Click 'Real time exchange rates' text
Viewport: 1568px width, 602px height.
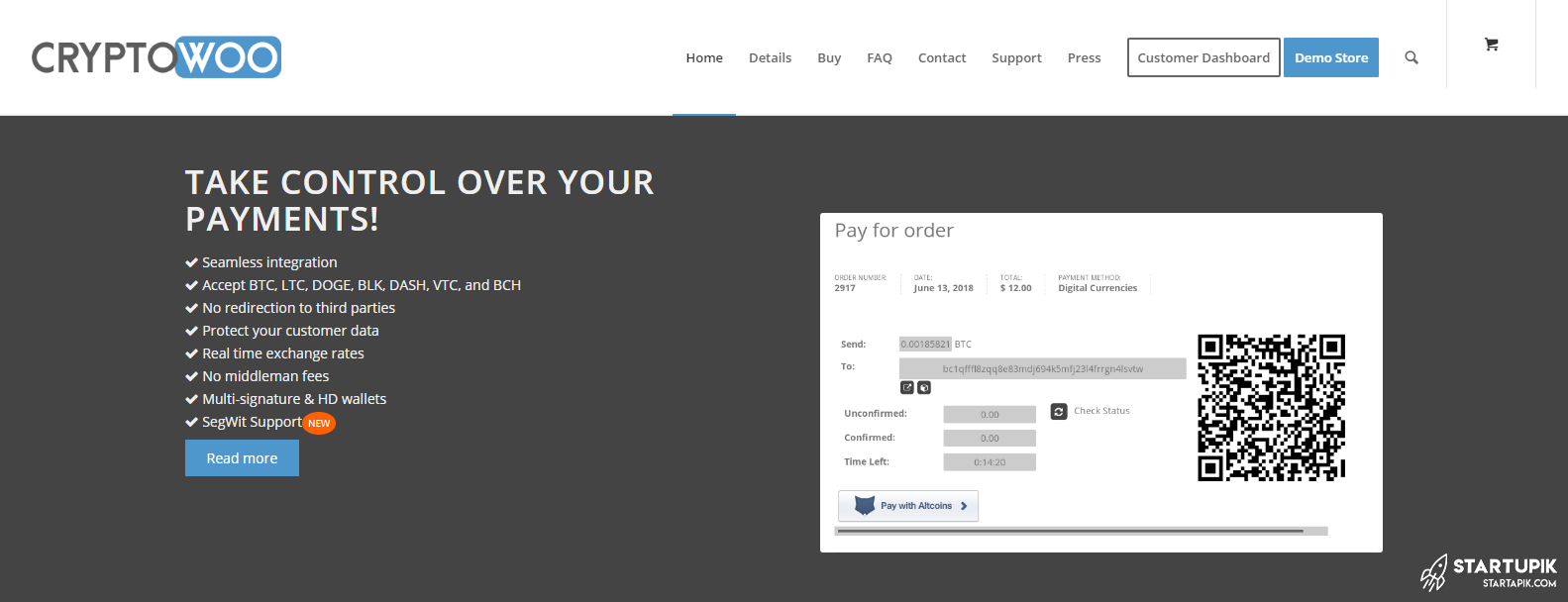tap(283, 353)
